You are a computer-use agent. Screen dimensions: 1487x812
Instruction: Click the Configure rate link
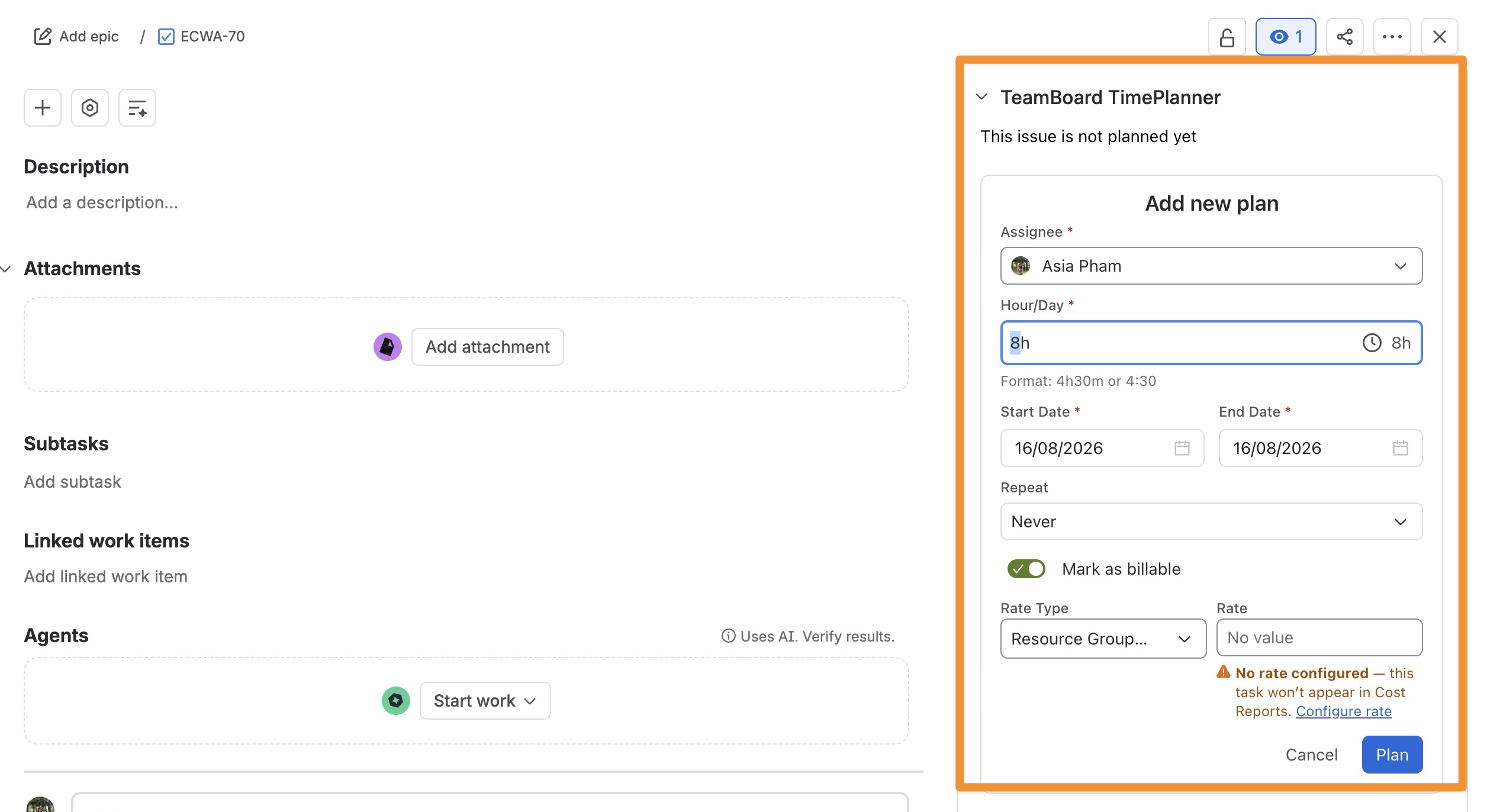1344,711
